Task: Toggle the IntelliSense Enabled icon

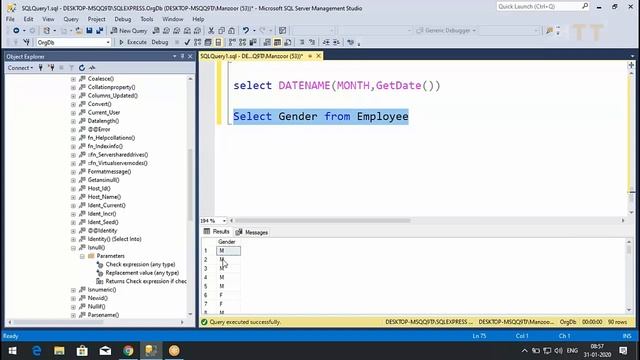Action: [218, 42]
